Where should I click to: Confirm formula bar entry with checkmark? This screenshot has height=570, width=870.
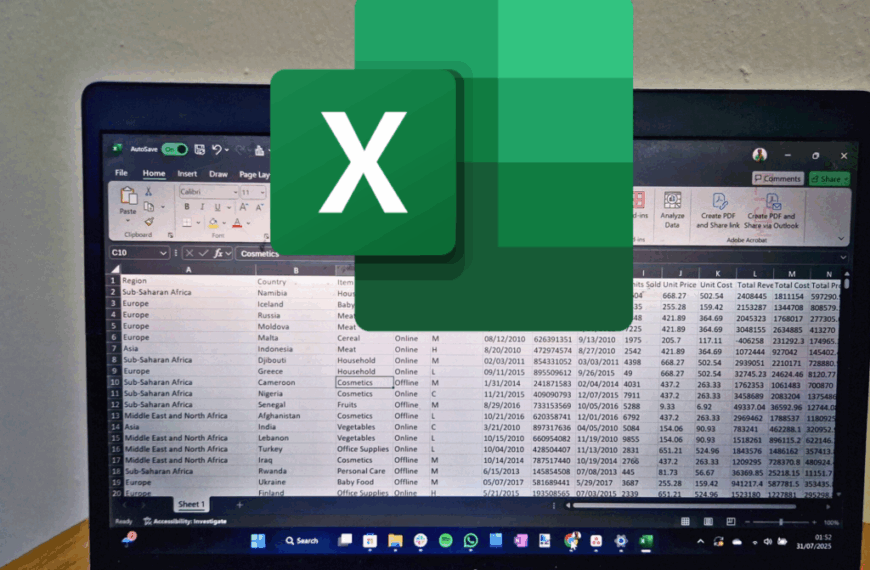coord(203,253)
